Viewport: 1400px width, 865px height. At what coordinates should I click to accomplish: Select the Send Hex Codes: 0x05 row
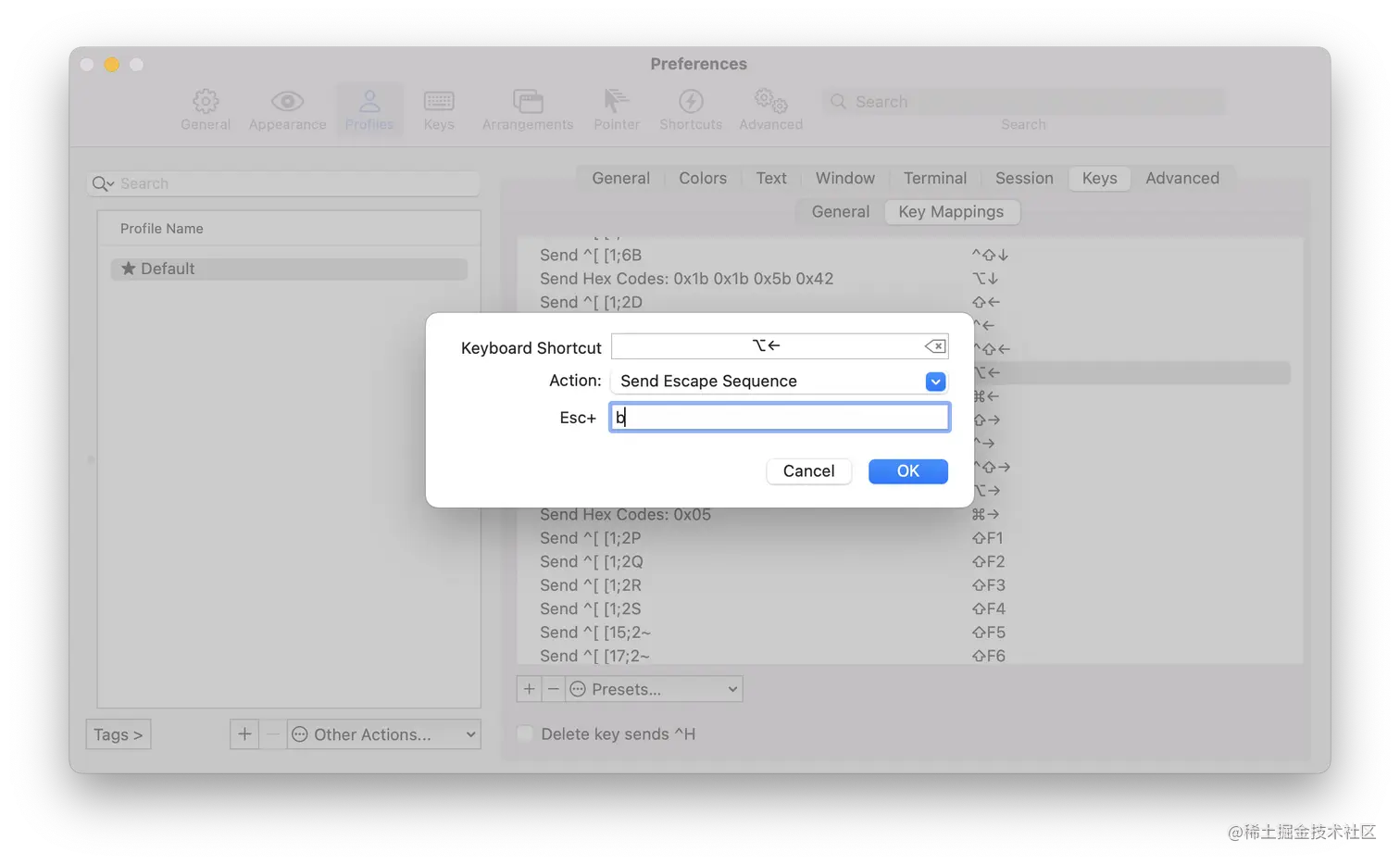coord(909,515)
